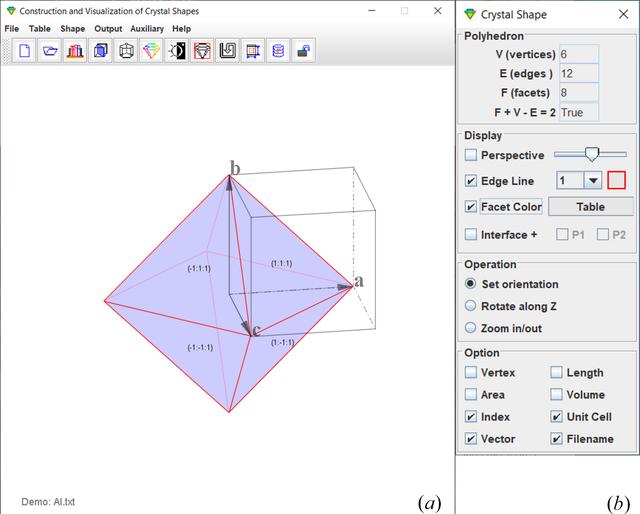
Task: Click the blue database cylinder icon
Action: point(278,51)
